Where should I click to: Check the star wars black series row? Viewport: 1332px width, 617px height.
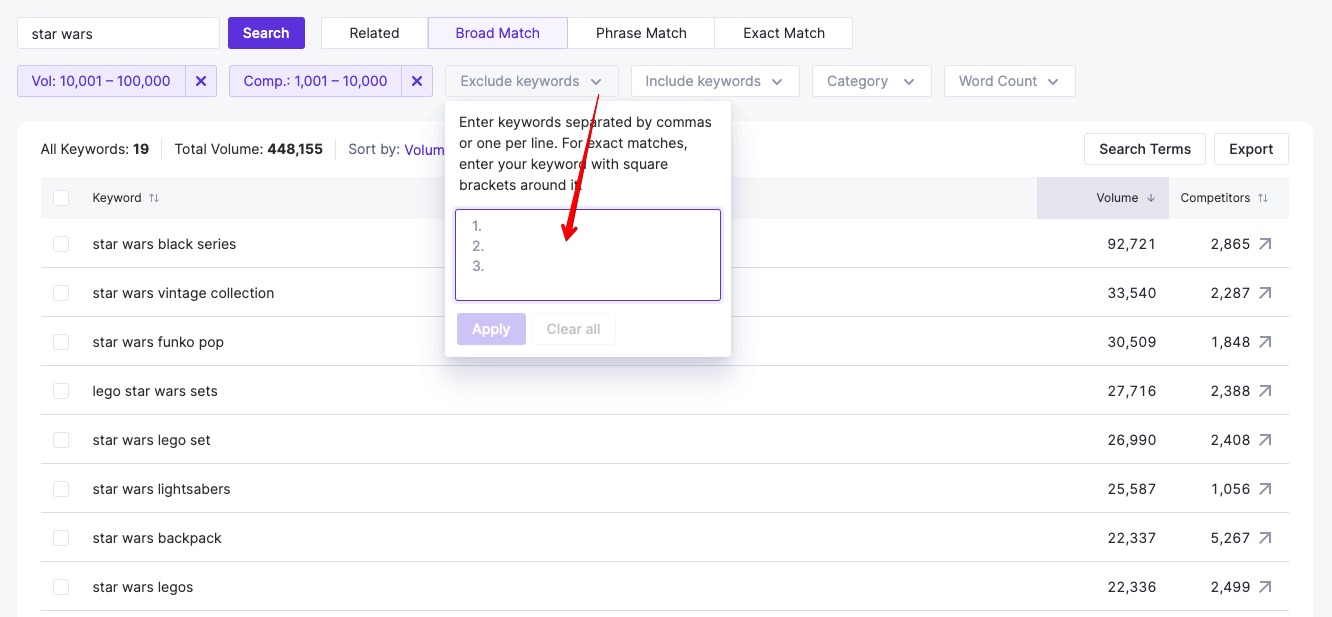point(61,244)
